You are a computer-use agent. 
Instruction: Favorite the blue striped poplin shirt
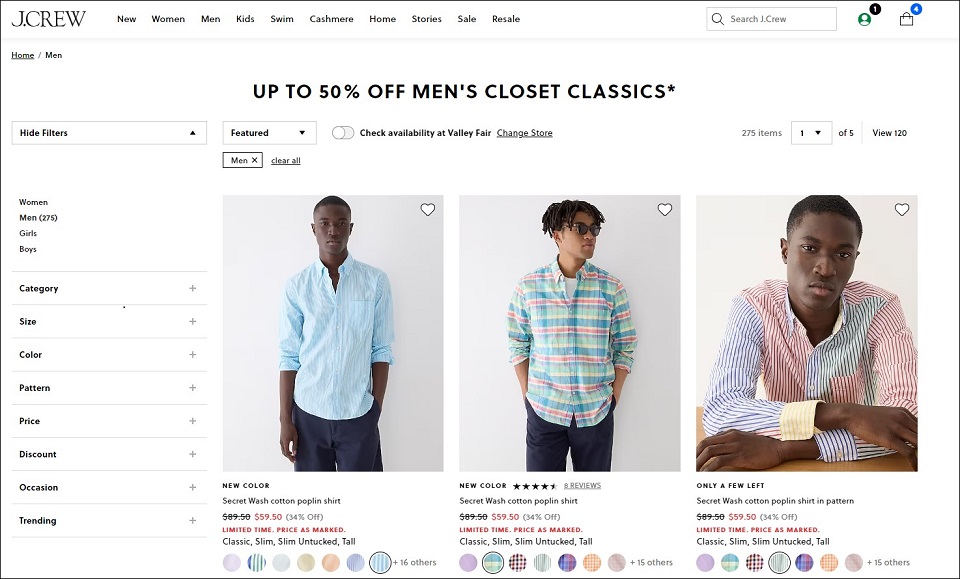[427, 209]
